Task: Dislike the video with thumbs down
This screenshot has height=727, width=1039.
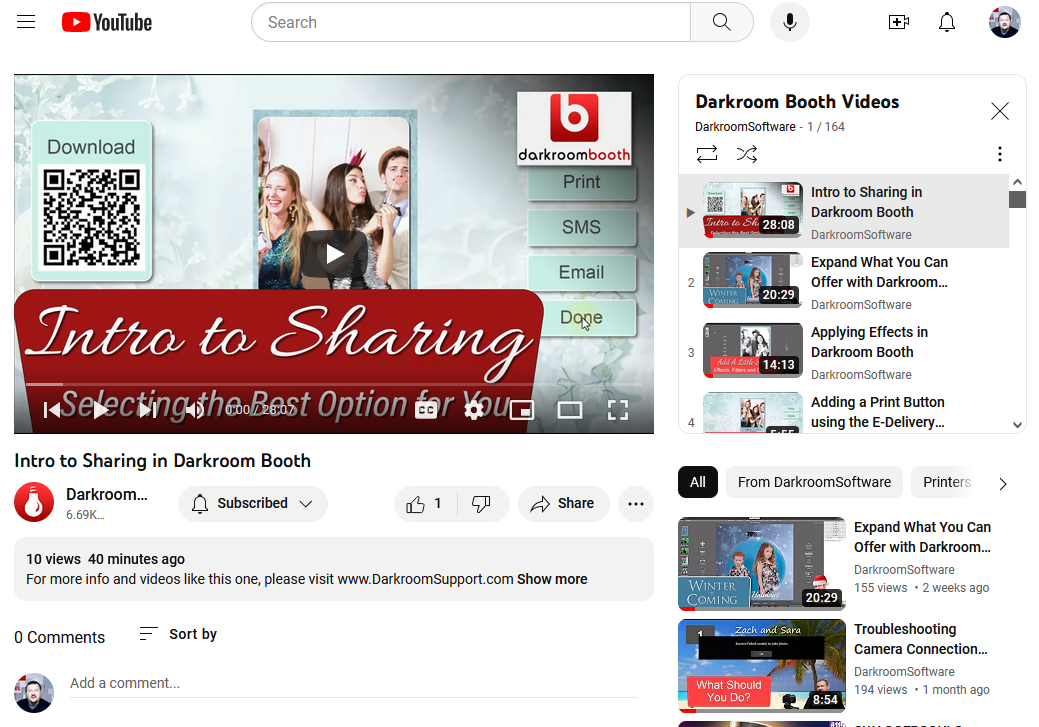Action: [482, 504]
